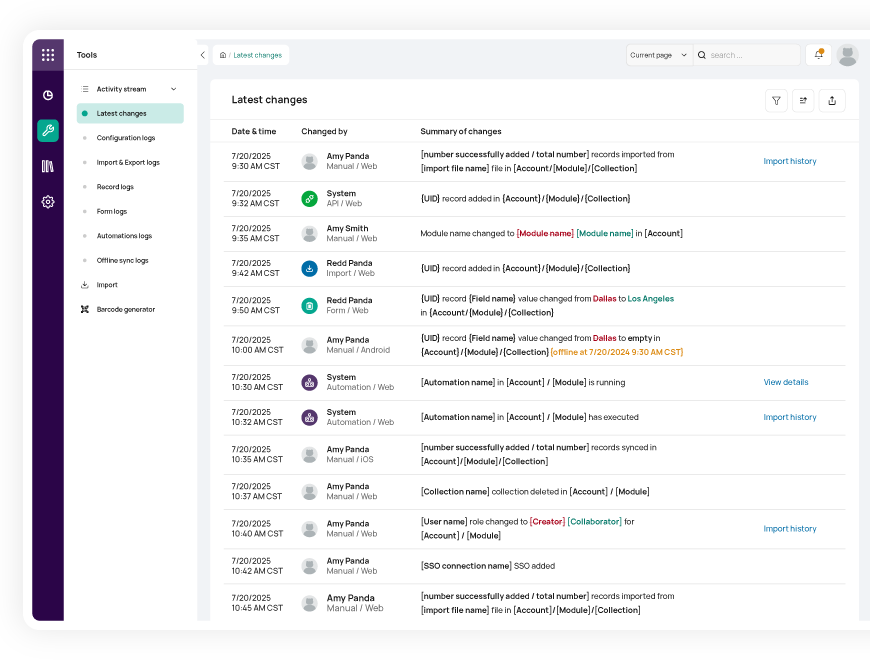Click the Tools panel heading
870x660 pixels.
[87, 55]
